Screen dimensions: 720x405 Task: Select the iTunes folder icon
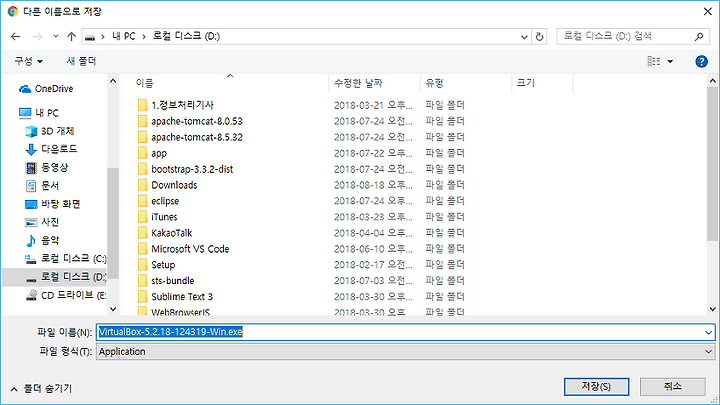(x=143, y=217)
